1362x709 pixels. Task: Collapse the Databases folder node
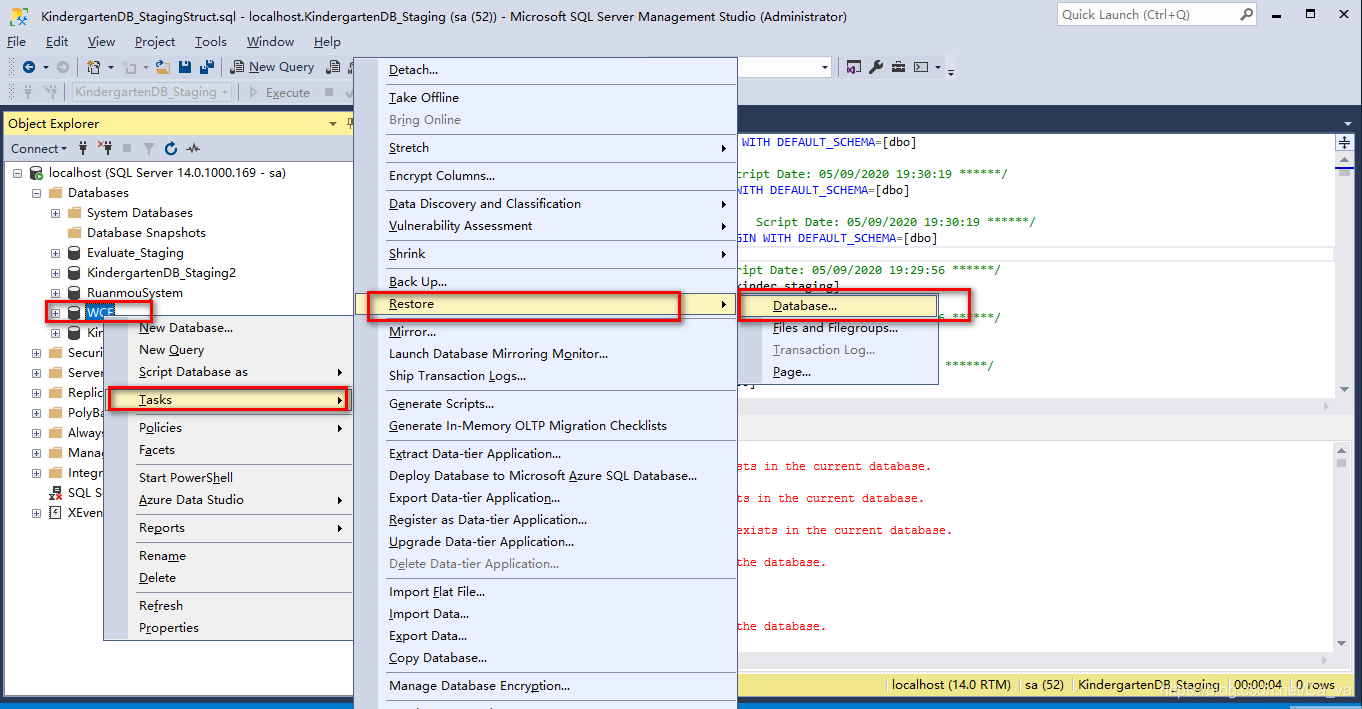(37, 192)
